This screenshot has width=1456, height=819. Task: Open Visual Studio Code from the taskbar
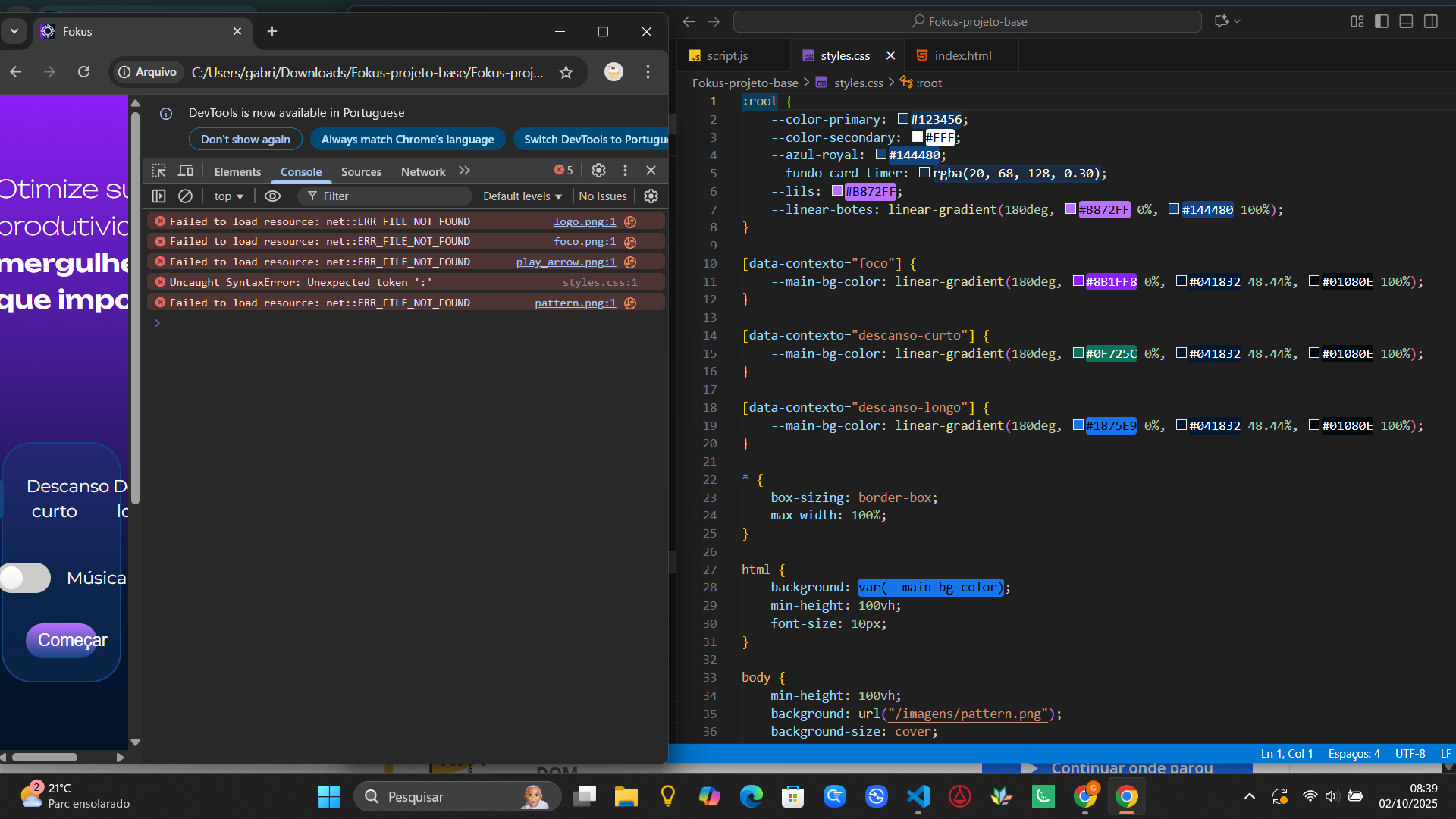click(x=918, y=796)
